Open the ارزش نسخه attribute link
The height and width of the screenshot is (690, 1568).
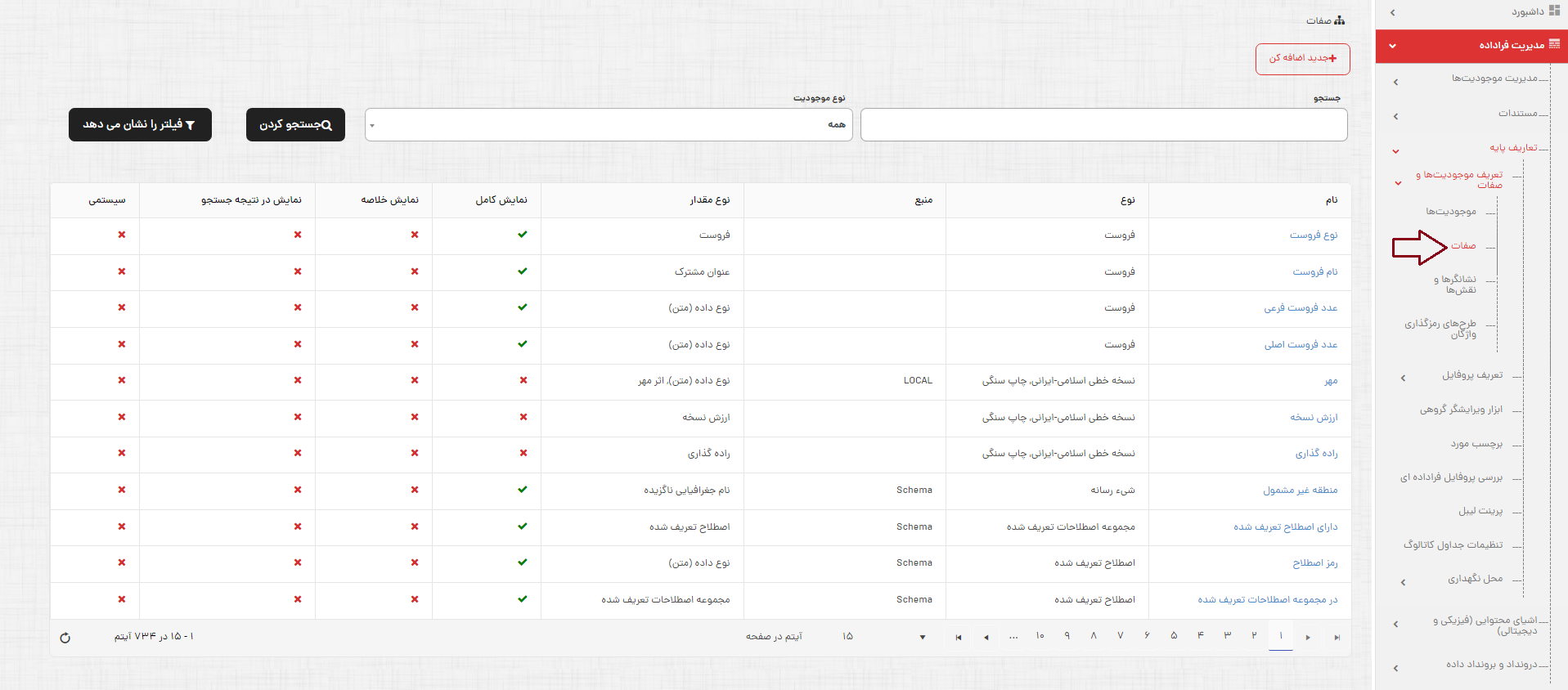pos(1314,417)
